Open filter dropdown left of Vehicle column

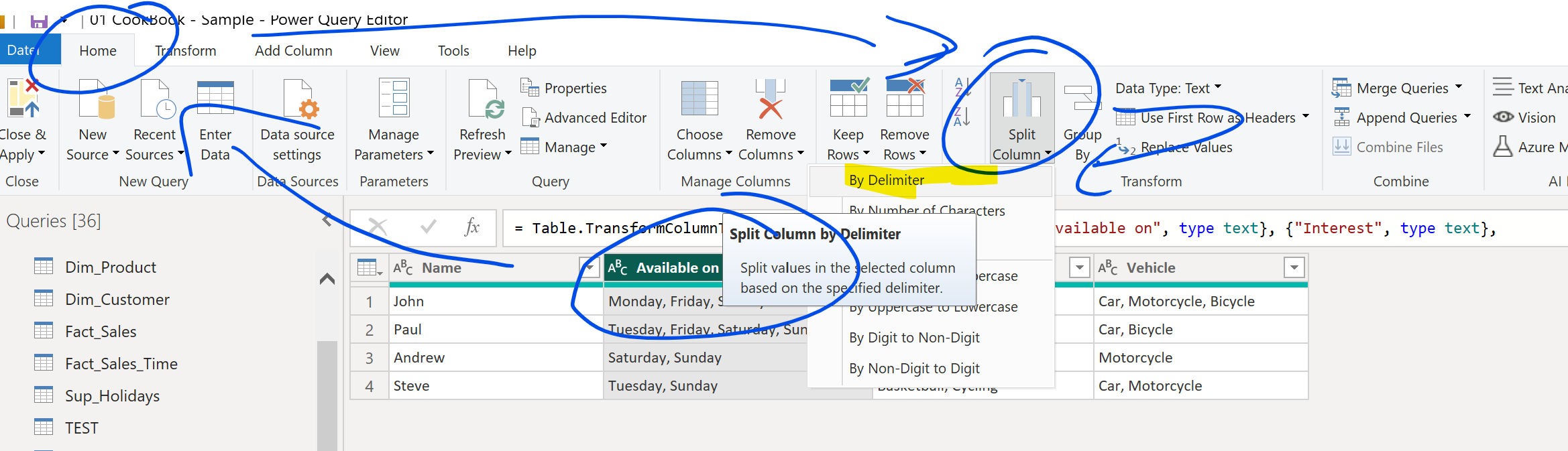(1079, 268)
